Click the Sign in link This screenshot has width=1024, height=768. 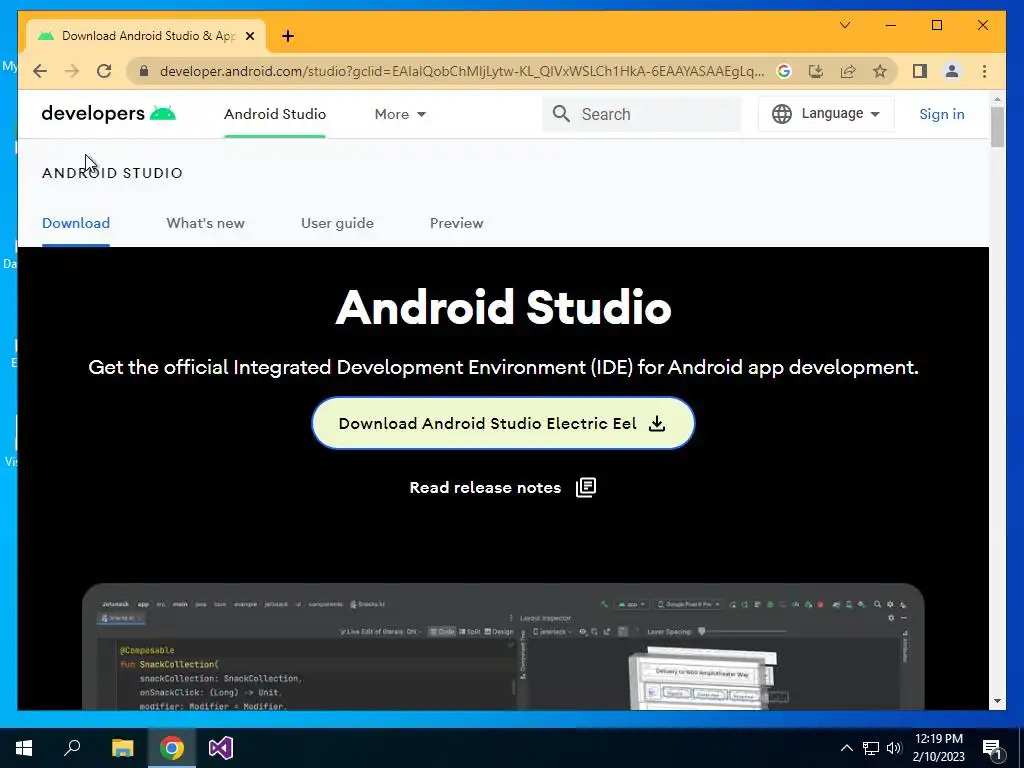pyautogui.click(x=942, y=114)
